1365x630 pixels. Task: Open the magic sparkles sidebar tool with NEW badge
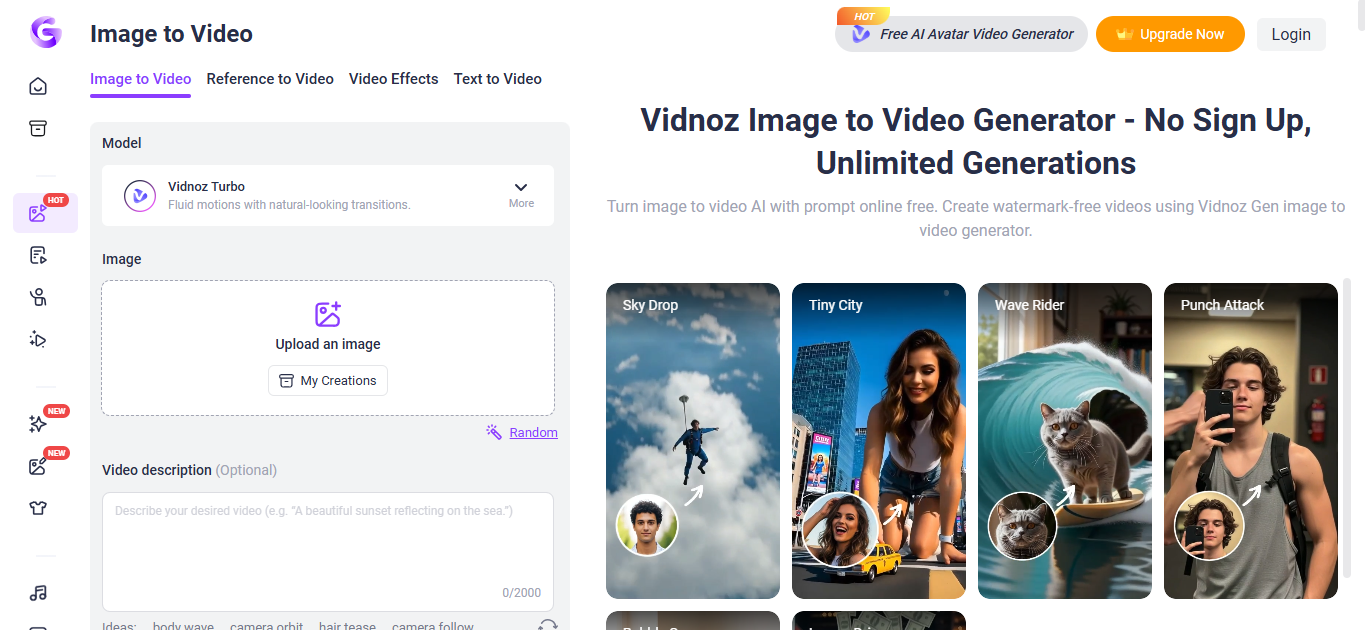(38, 424)
